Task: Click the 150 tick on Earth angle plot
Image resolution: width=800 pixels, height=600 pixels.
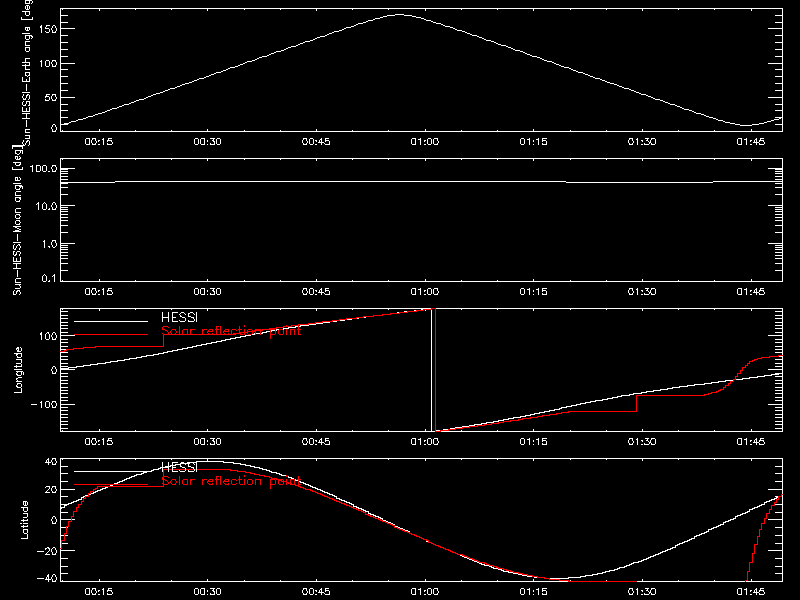Action: click(48, 29)
